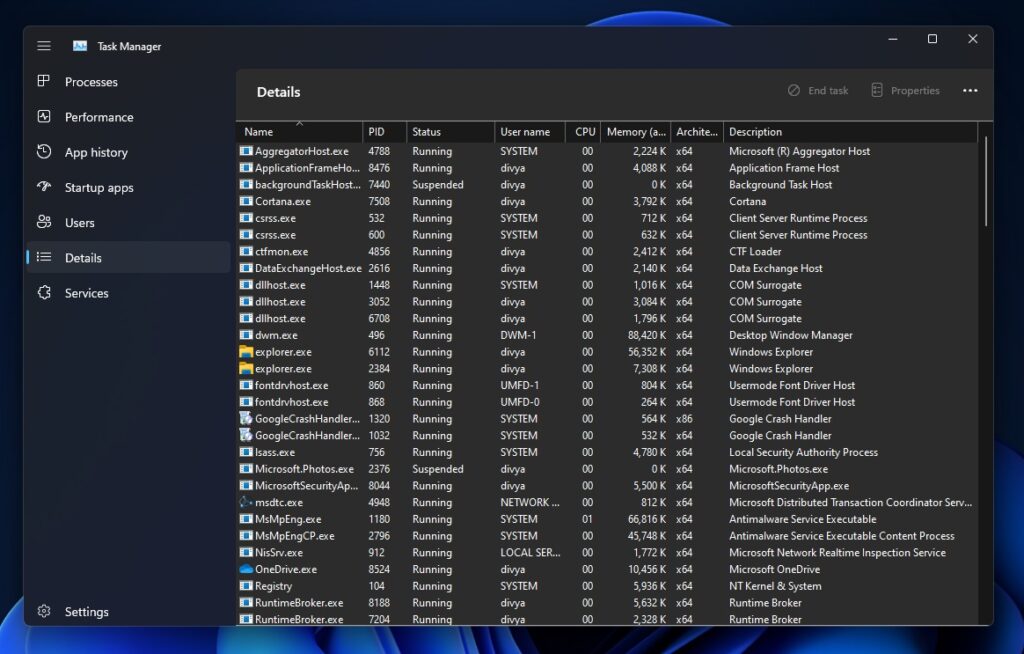The height and width of the screenshot is (654, 1024).
Task: Open Settings via the gear icon
Action: [42, 611]
